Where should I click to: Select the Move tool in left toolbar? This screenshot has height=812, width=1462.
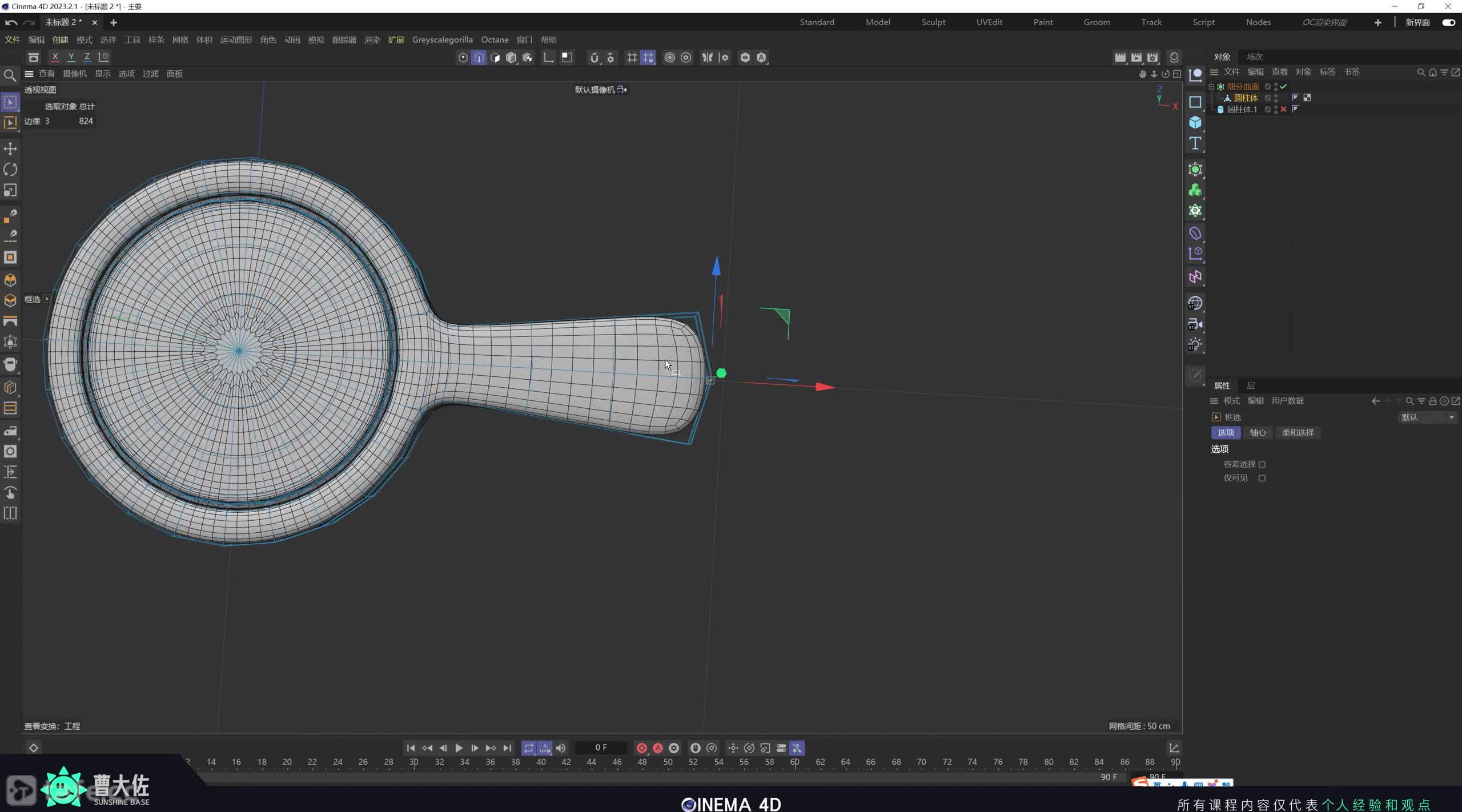10,149
